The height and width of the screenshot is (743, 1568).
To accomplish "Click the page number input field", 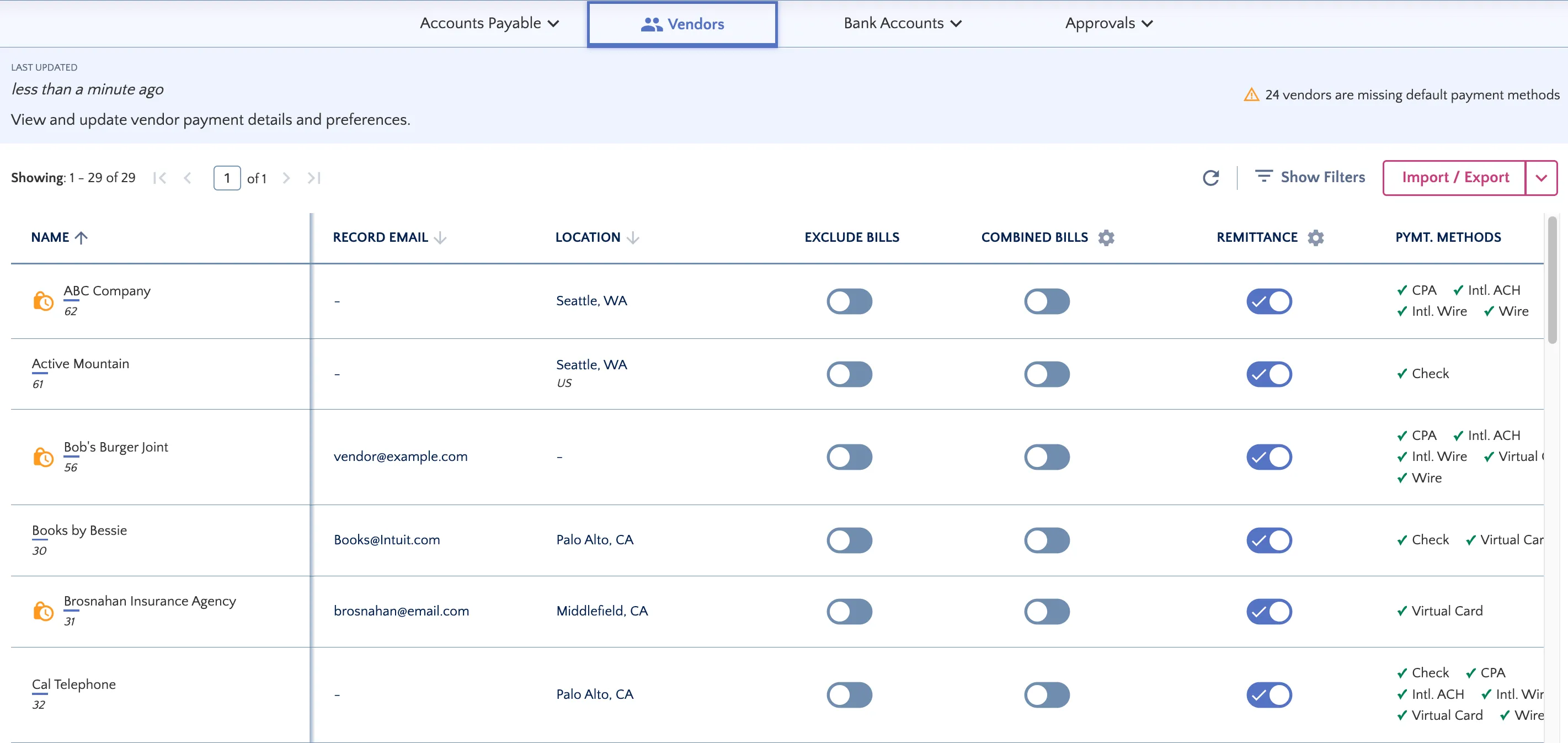I will click(x=227, y=178).
